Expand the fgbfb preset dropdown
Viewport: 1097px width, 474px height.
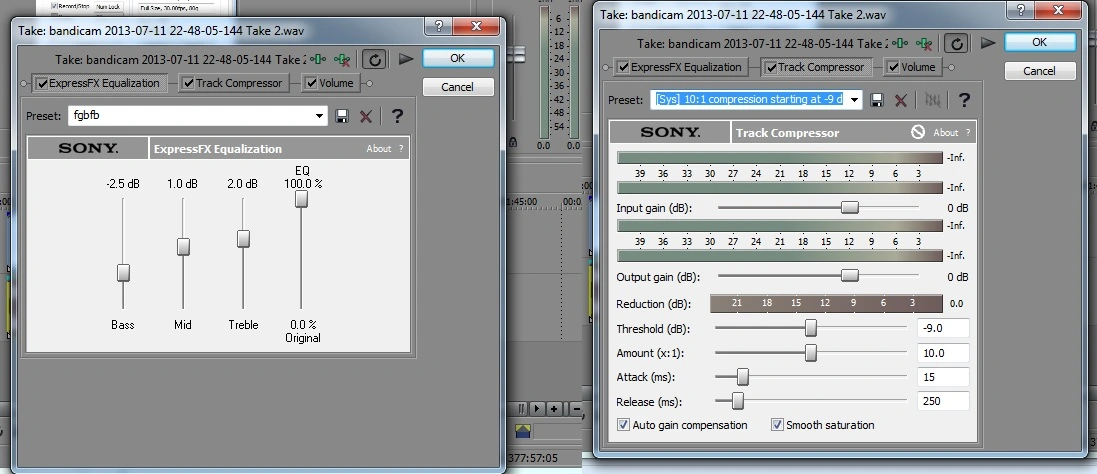point(320,116)
